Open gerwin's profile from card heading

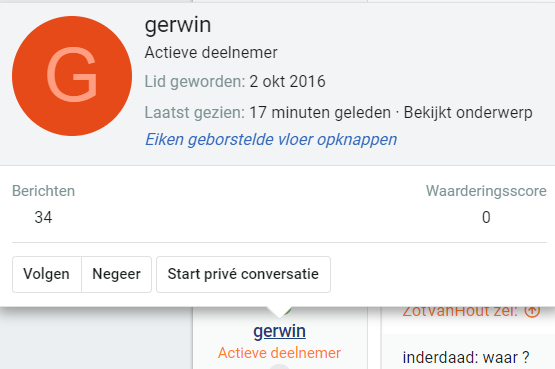tap(178, 25)
